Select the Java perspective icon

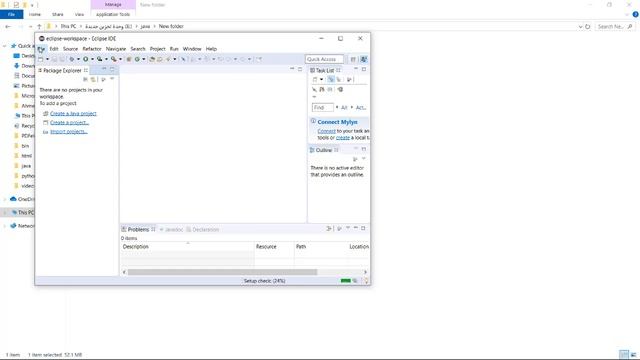tap(364, 59)
